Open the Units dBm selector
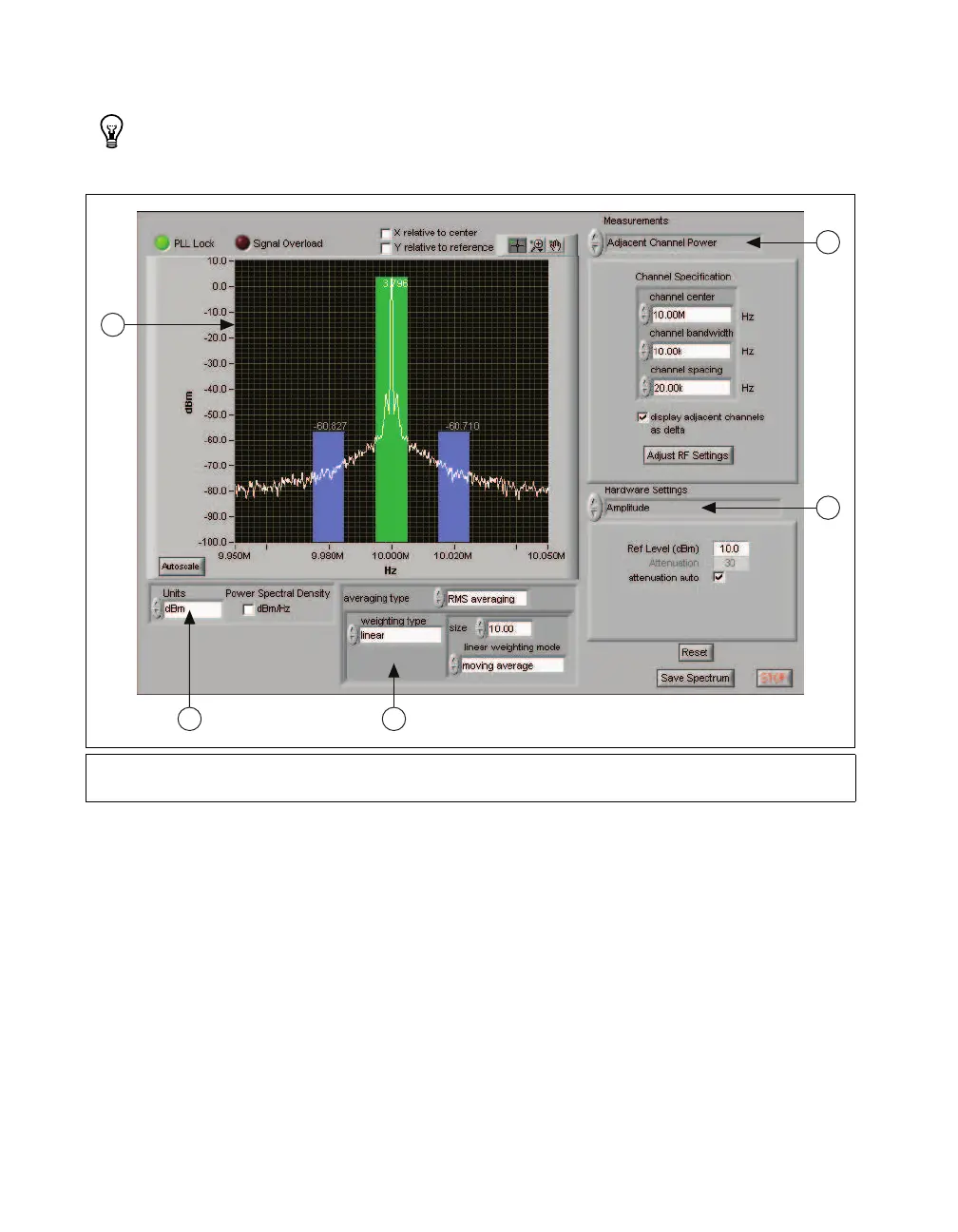The image size is (958, 1232). tap(193, 609)
